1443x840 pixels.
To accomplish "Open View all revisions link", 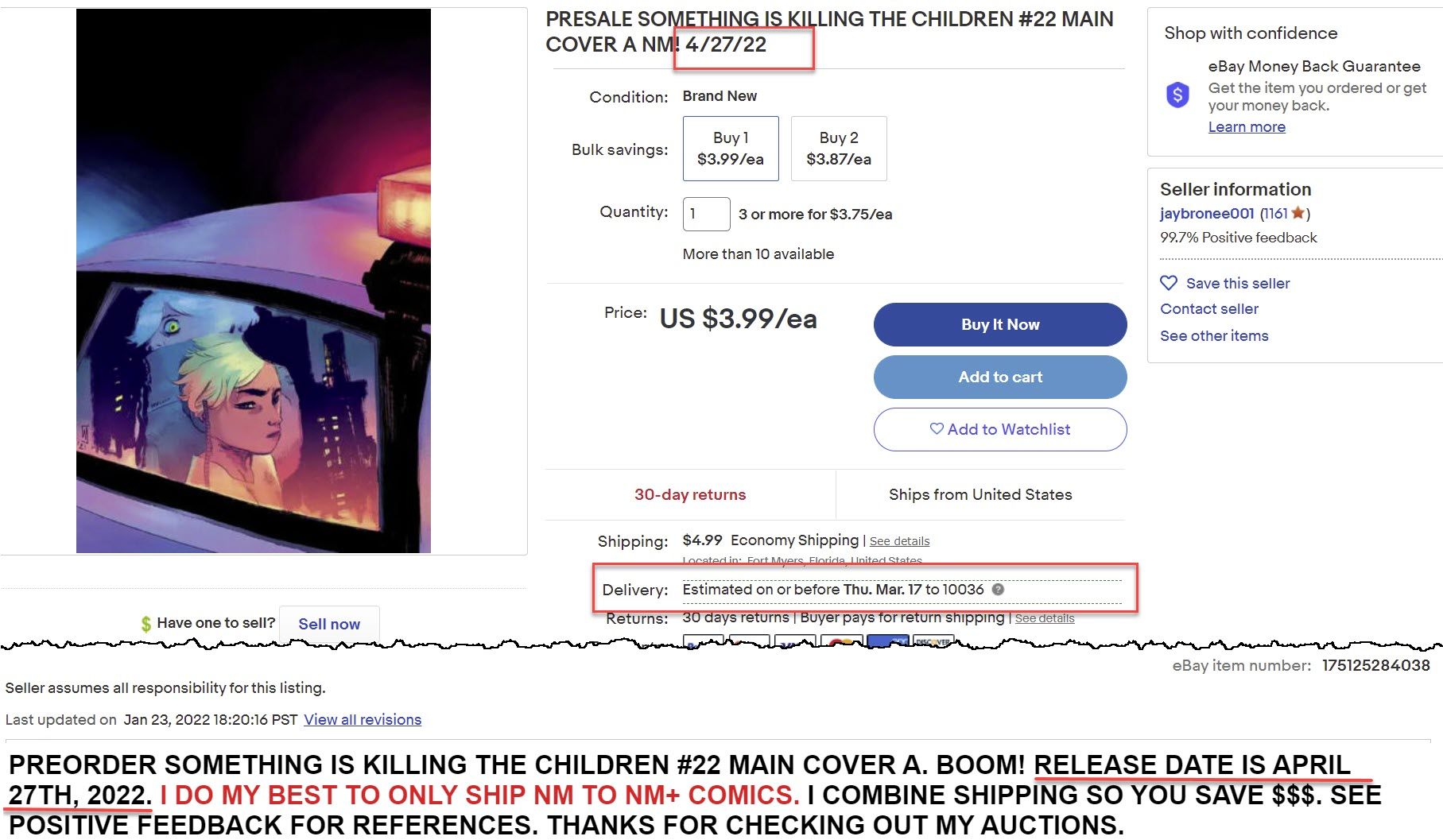I will (x=363, y=720).
